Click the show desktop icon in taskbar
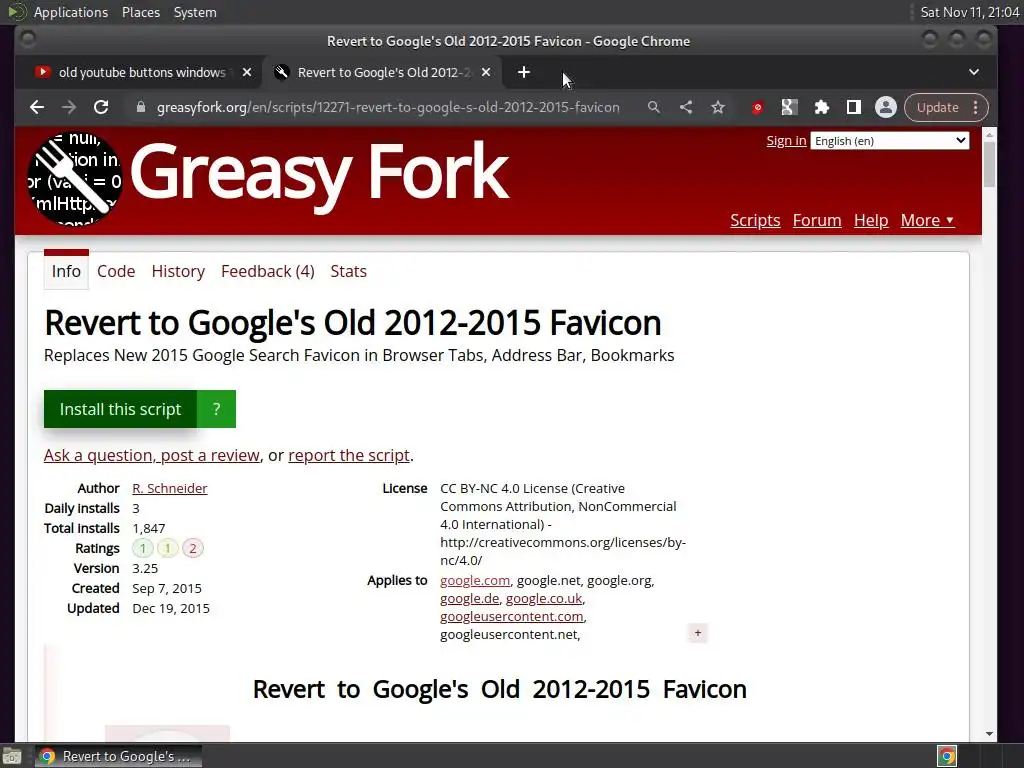 12,756
